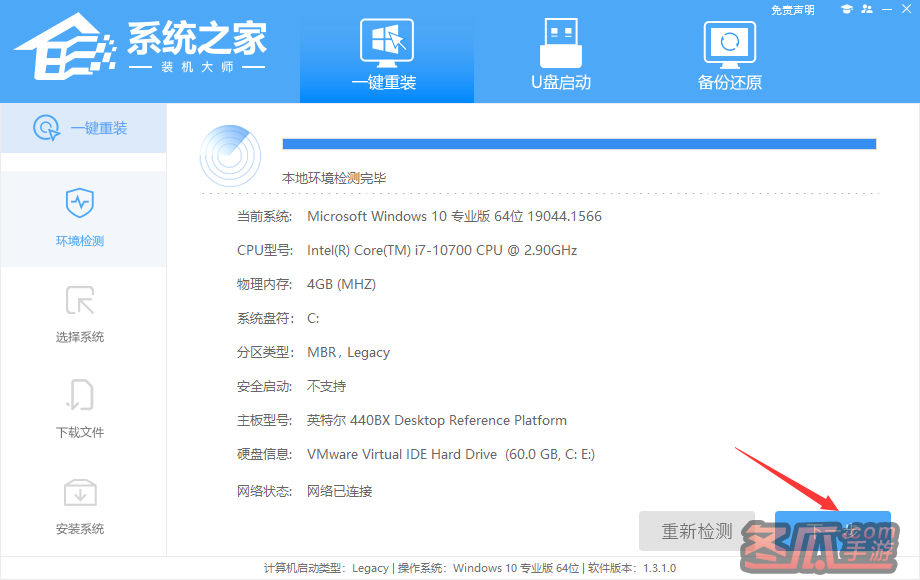Click the blue 下一步 button
Screen dimensions: 920x580
tap(833, 531)
